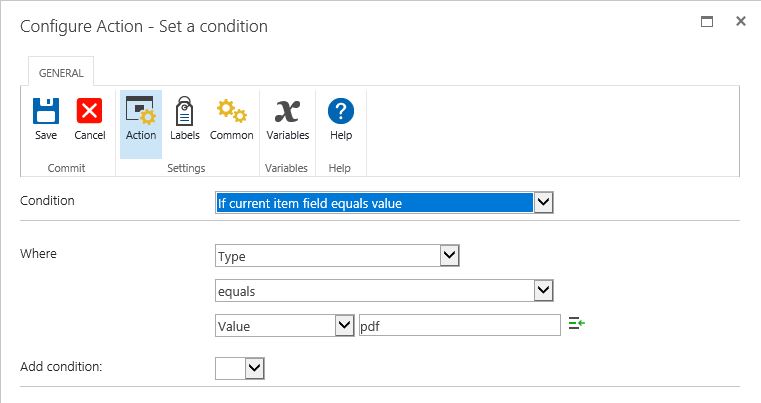The image size is (761, 403).
Task: Open the Variables x icon
Action: [x=287, y=111]
